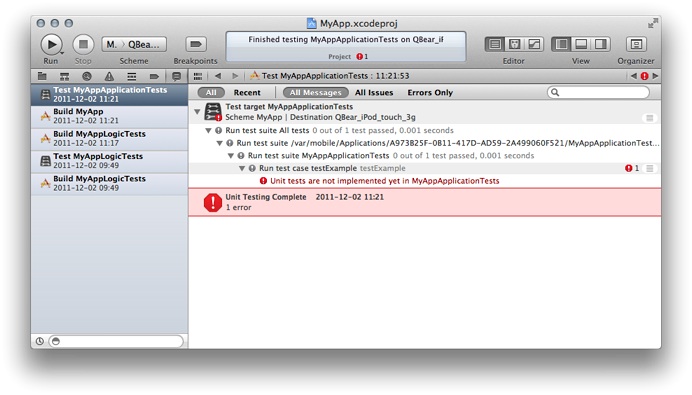Select Build MyAppLogicTests 09:49 log

[109, 183]
